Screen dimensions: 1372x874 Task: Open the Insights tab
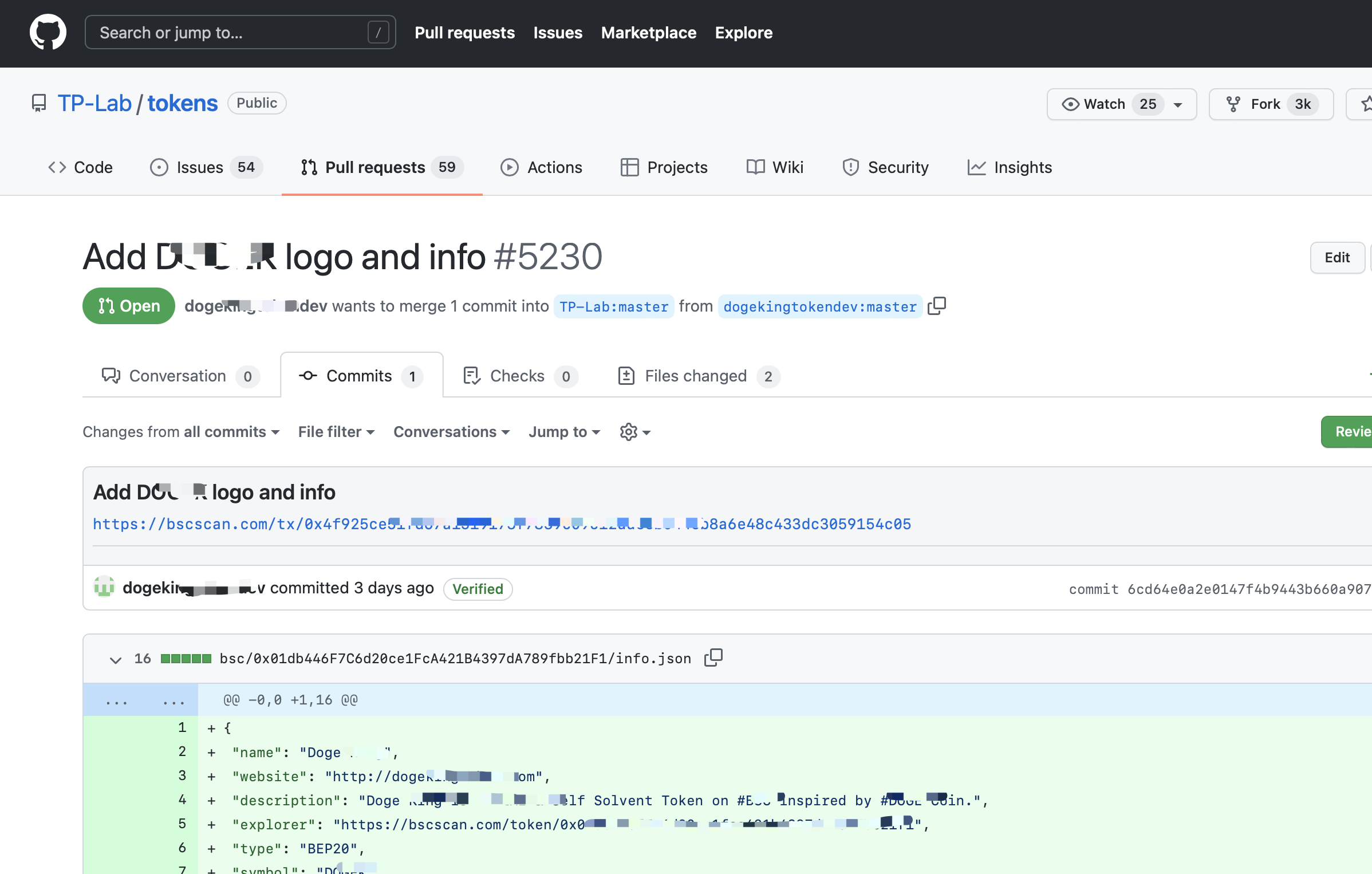tap(1010, 167)
